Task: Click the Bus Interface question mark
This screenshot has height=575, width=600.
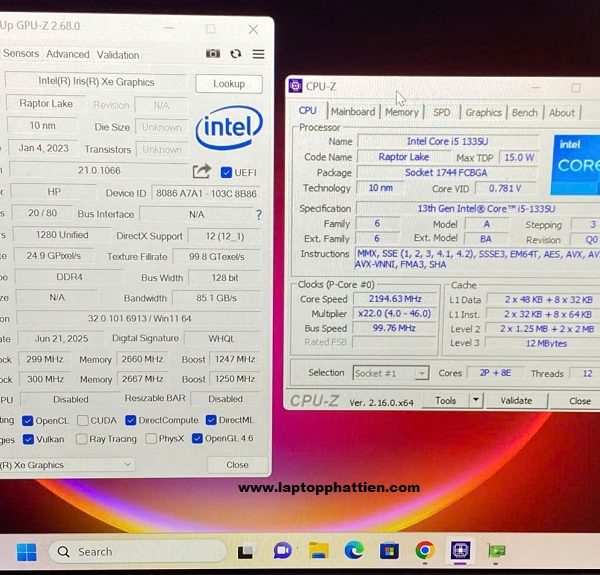Action: click(259, 215)
